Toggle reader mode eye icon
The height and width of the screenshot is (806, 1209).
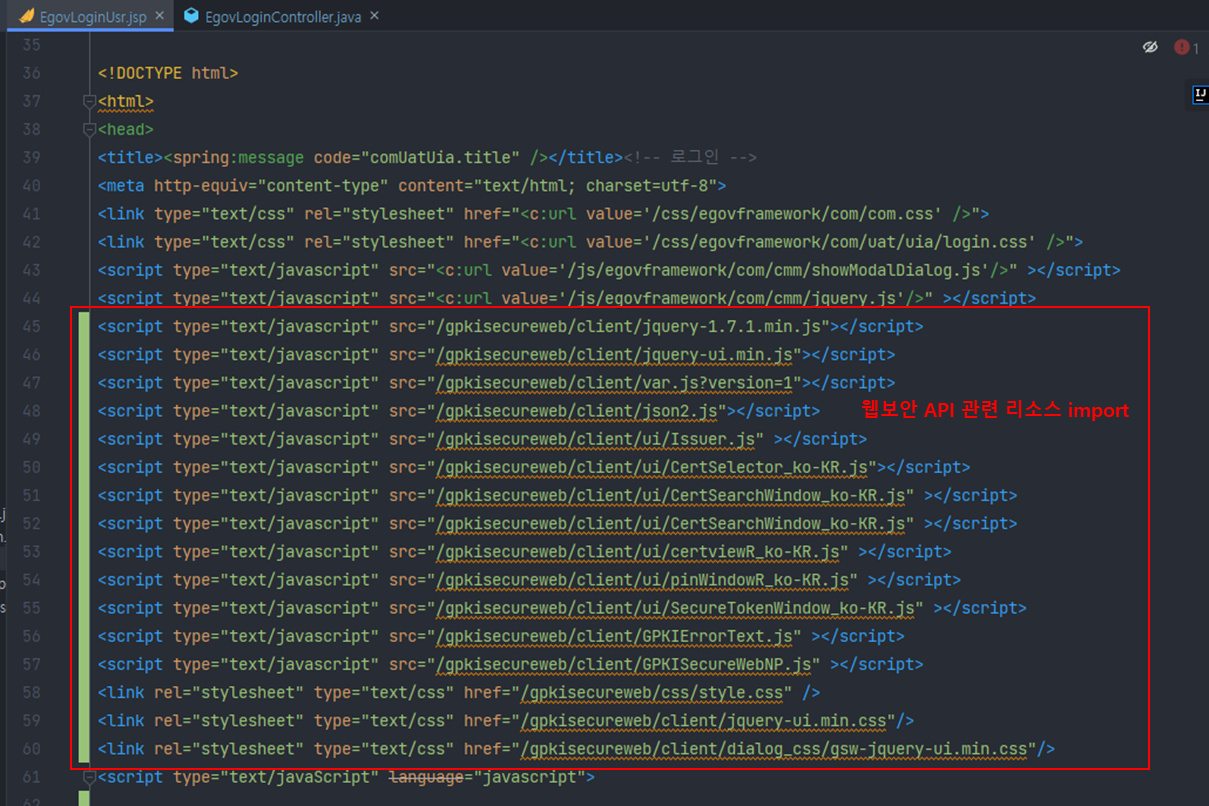(1150, 47)
